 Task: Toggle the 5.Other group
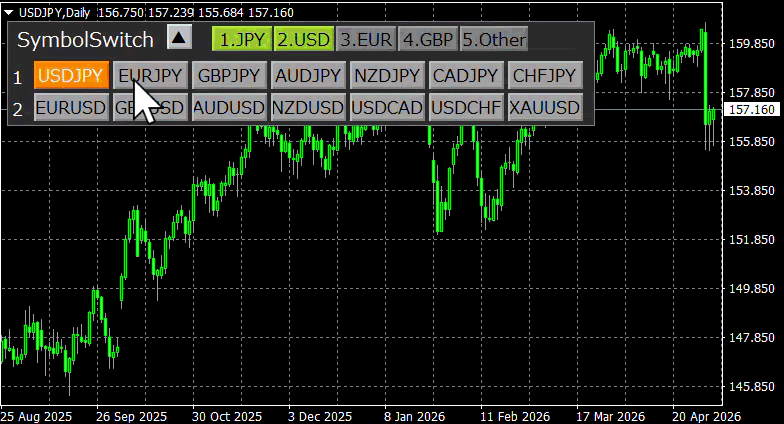(494, 40)
